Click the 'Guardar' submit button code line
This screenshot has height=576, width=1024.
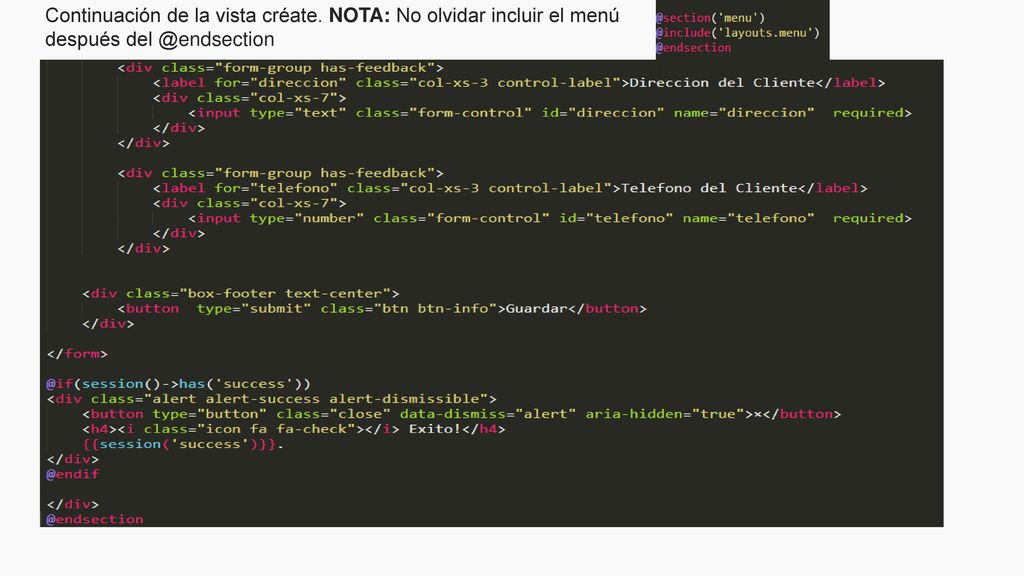pos(382,309)
